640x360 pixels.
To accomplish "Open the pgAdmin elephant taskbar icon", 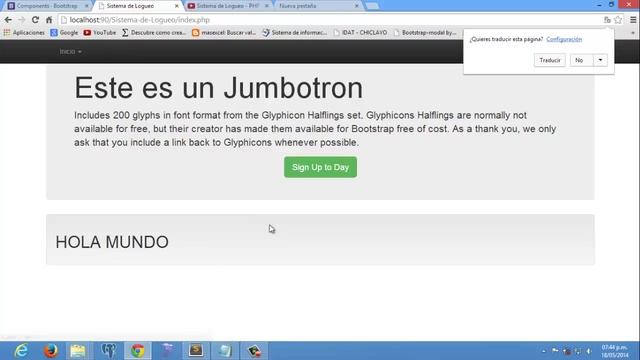I will [108, 351].
